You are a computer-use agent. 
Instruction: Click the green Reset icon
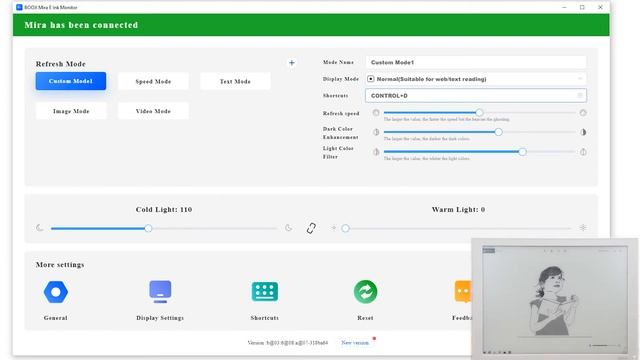click(365, 292)
